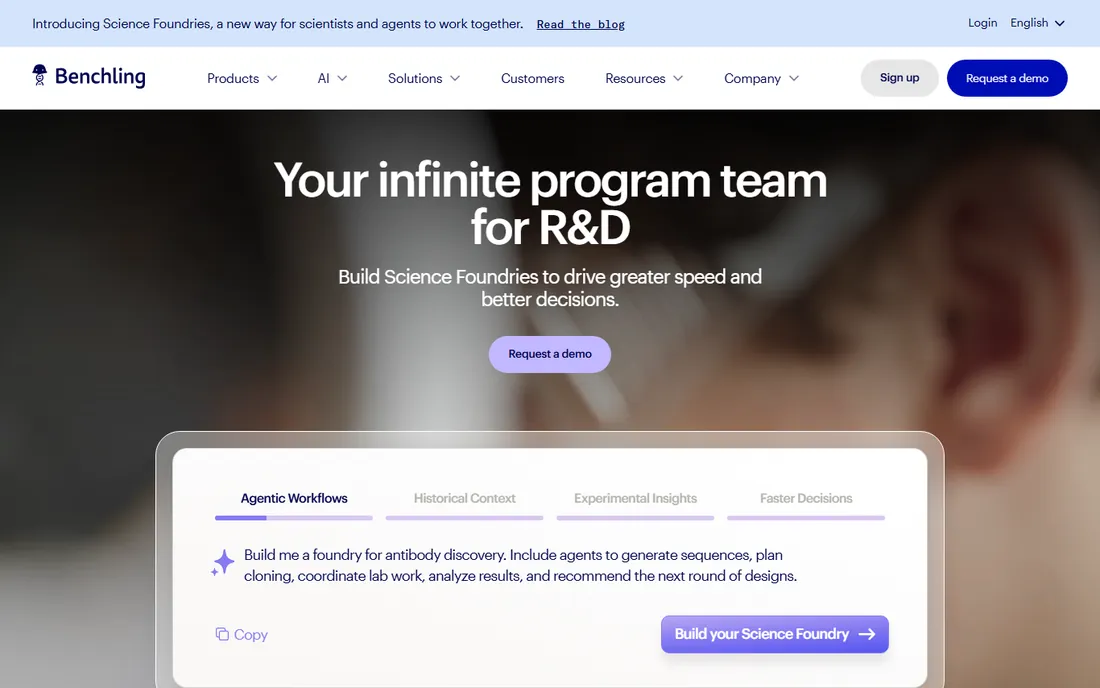Click the Build your Science Foundry button

774,634
